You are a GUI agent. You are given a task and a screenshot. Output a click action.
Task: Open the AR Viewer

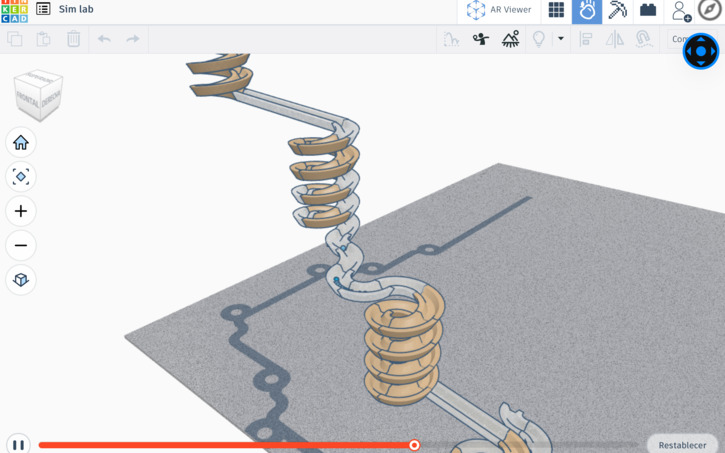click(x=499, y=10)
